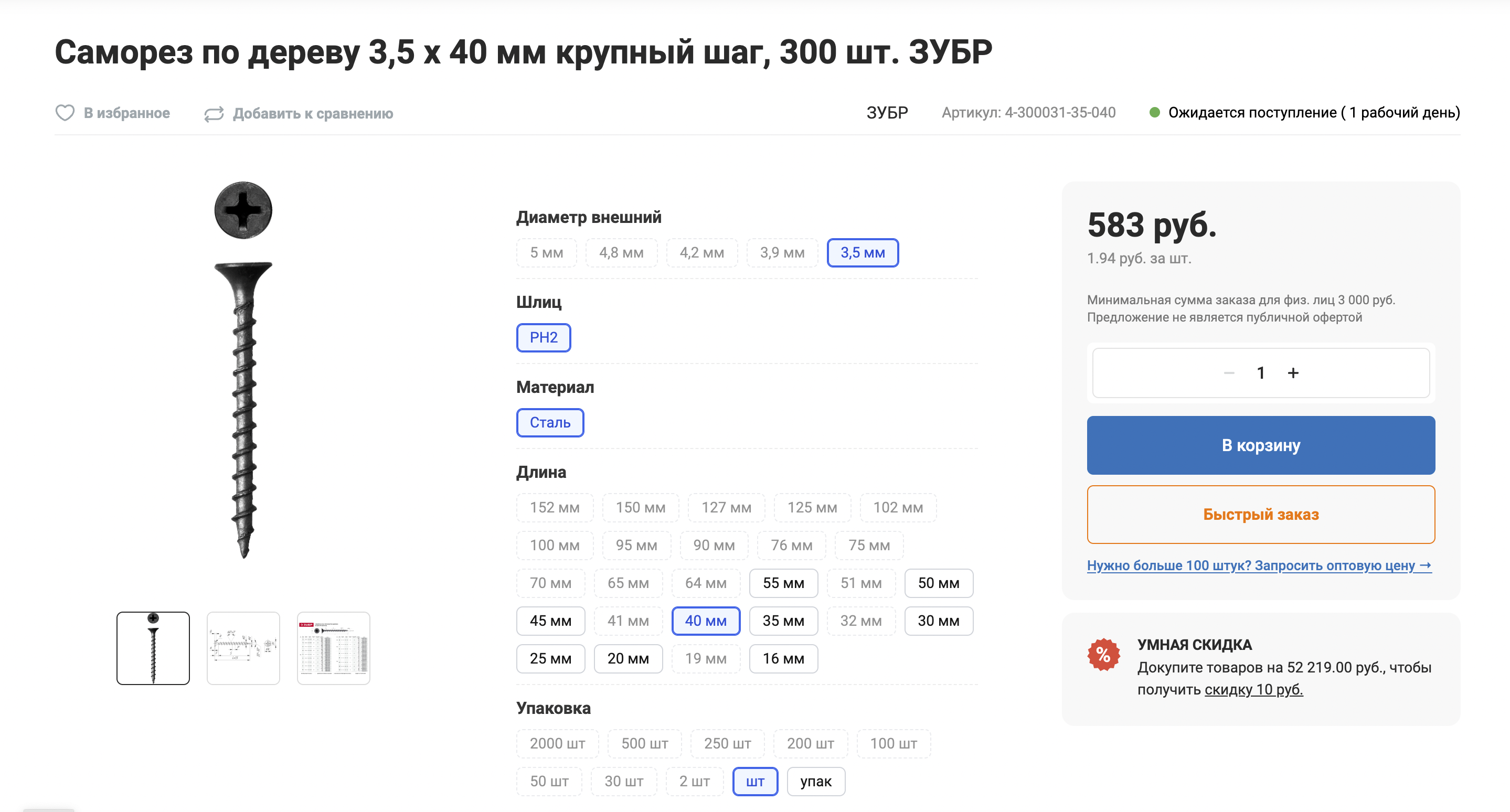The width and height of the screenshot is (1510, 812).
Task: Choose length 70 мм
Action: pos(550,583)
